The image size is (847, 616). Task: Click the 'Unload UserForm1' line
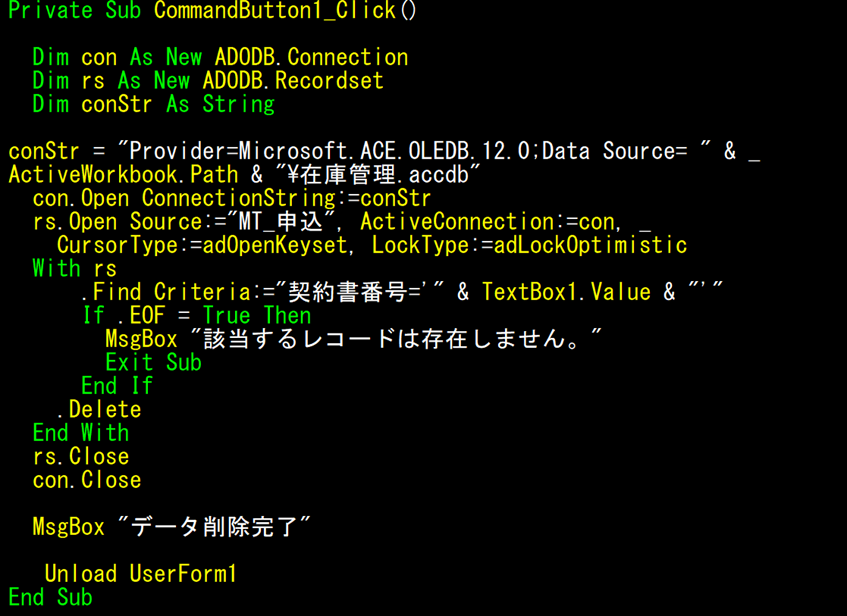coord(141,574)
